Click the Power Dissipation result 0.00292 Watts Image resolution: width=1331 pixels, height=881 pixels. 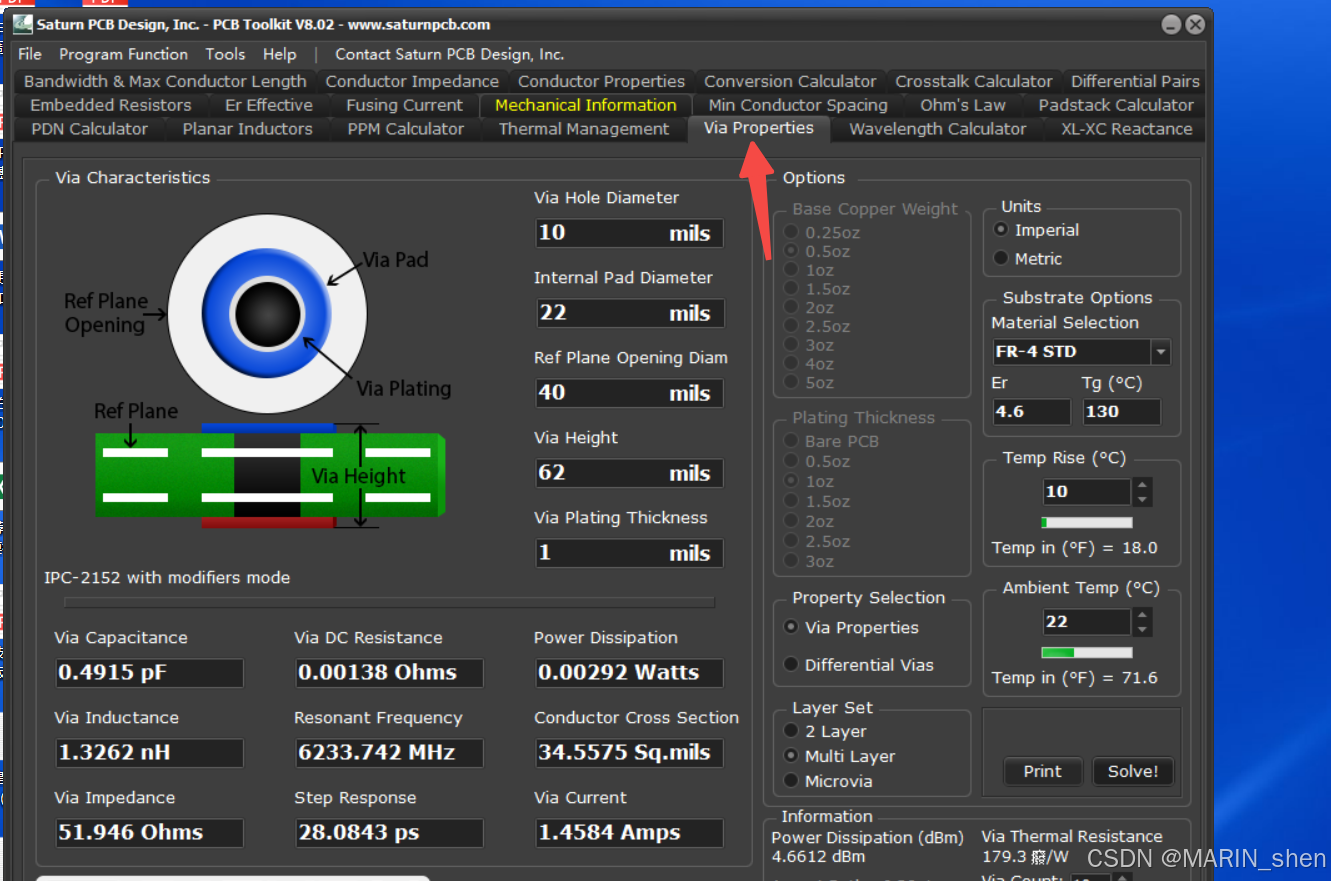629,673
